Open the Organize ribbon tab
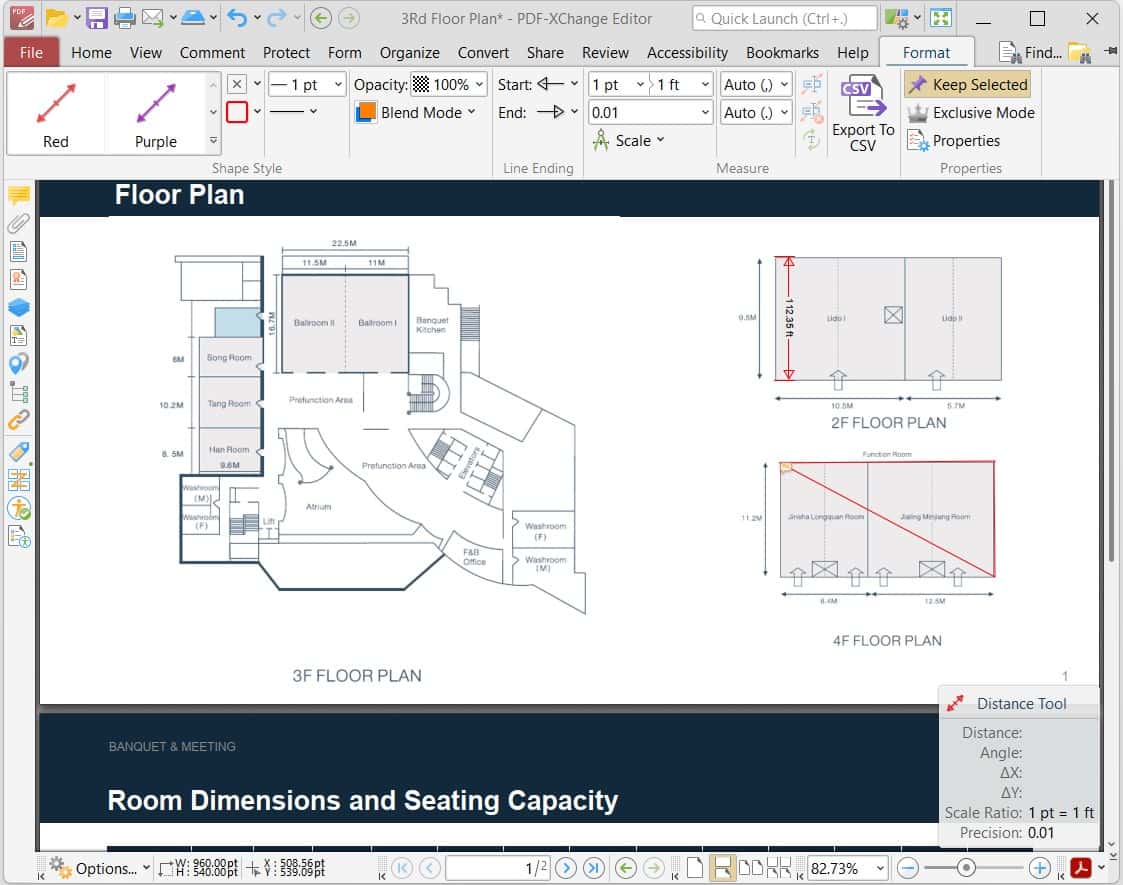Screen dimensions: 1123x885 (x=410, y=52)
